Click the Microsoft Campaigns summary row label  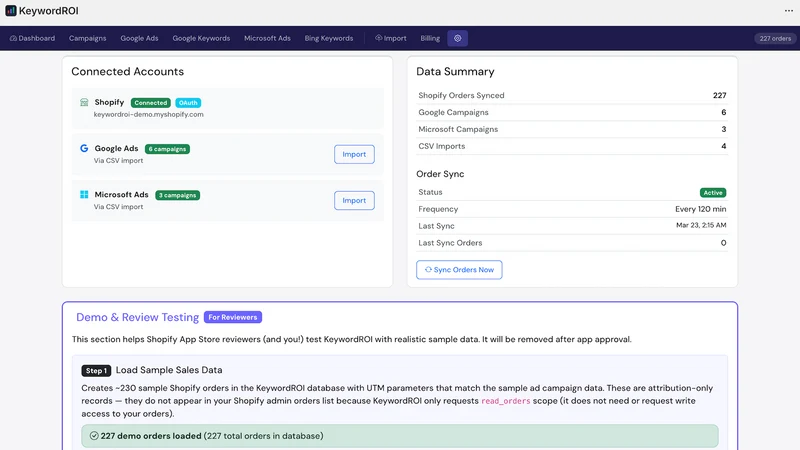[458, 129]
